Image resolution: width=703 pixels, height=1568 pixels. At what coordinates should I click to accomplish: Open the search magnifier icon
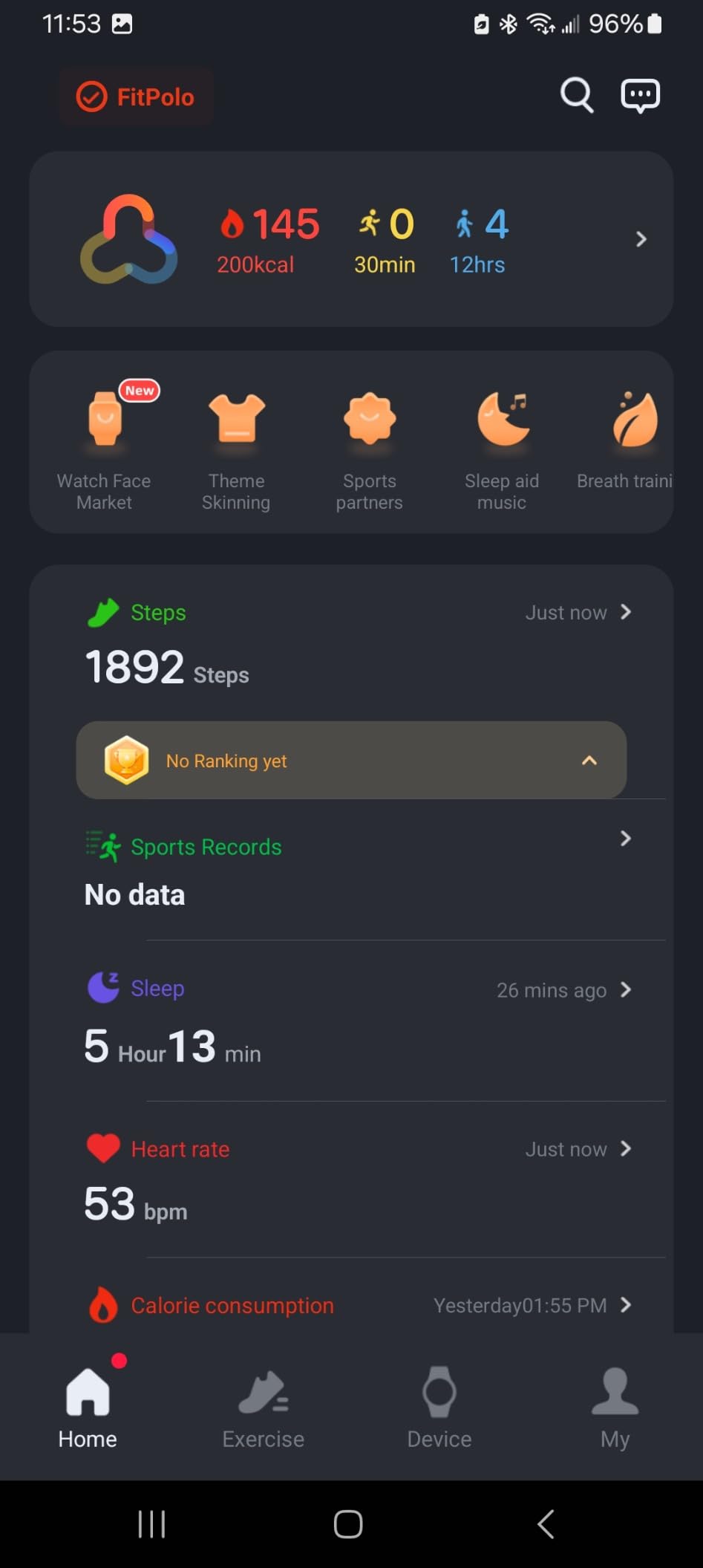[x=577, y=95]
